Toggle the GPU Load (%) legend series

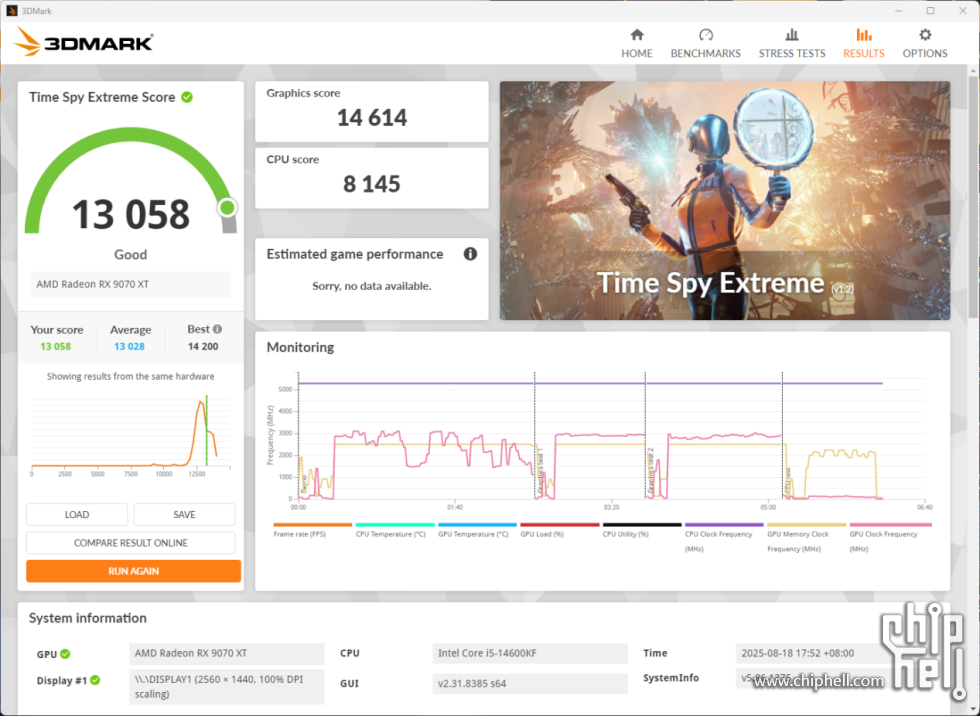point(559,530)
